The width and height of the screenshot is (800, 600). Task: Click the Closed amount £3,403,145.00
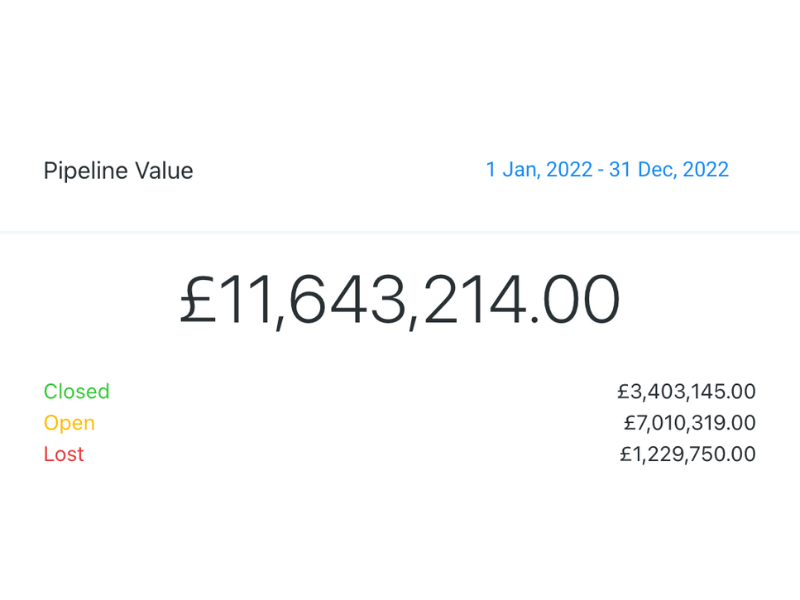pos(686,391)
